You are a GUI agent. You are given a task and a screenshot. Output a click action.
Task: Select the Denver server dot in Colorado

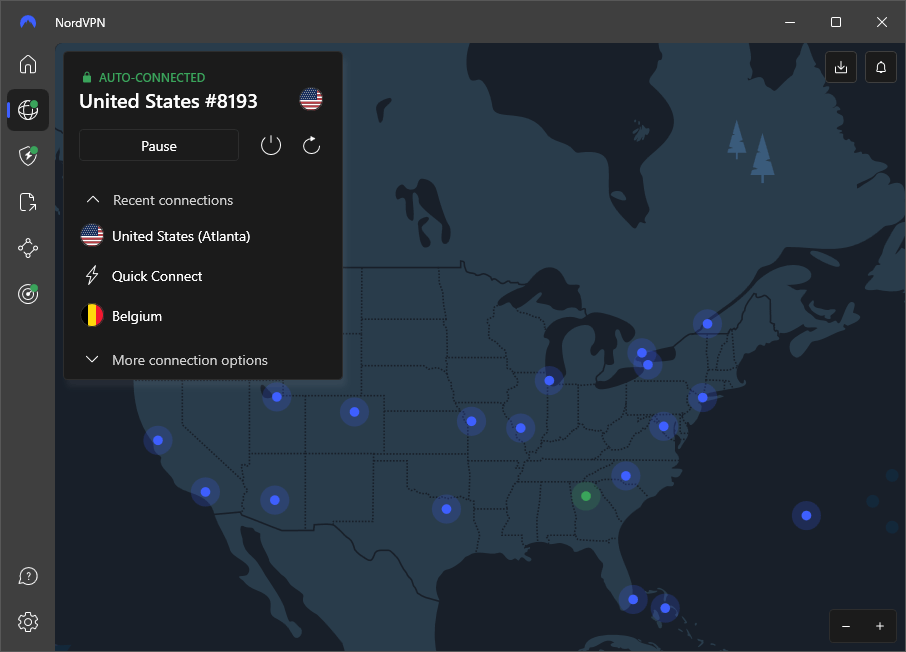coord(354,412)
